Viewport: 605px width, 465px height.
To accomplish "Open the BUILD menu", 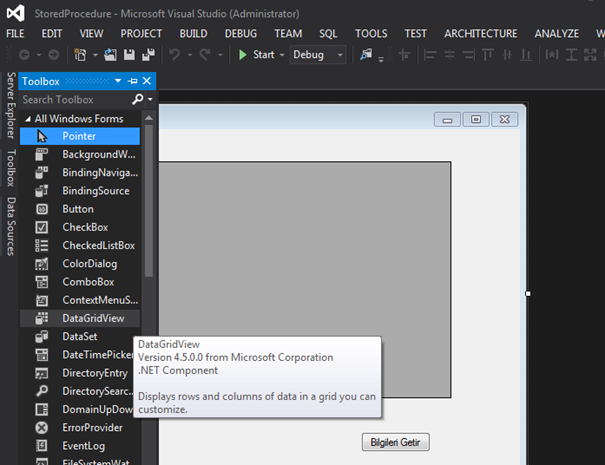I will (193, 34).
